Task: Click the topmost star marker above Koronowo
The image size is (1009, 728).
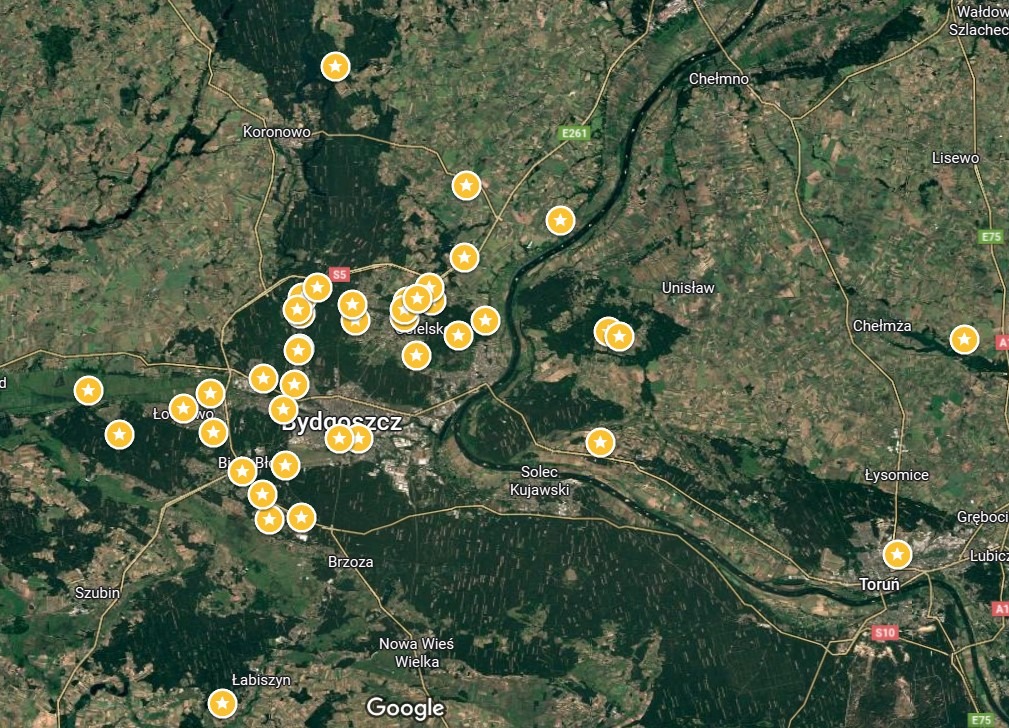Action: [334, 66]
